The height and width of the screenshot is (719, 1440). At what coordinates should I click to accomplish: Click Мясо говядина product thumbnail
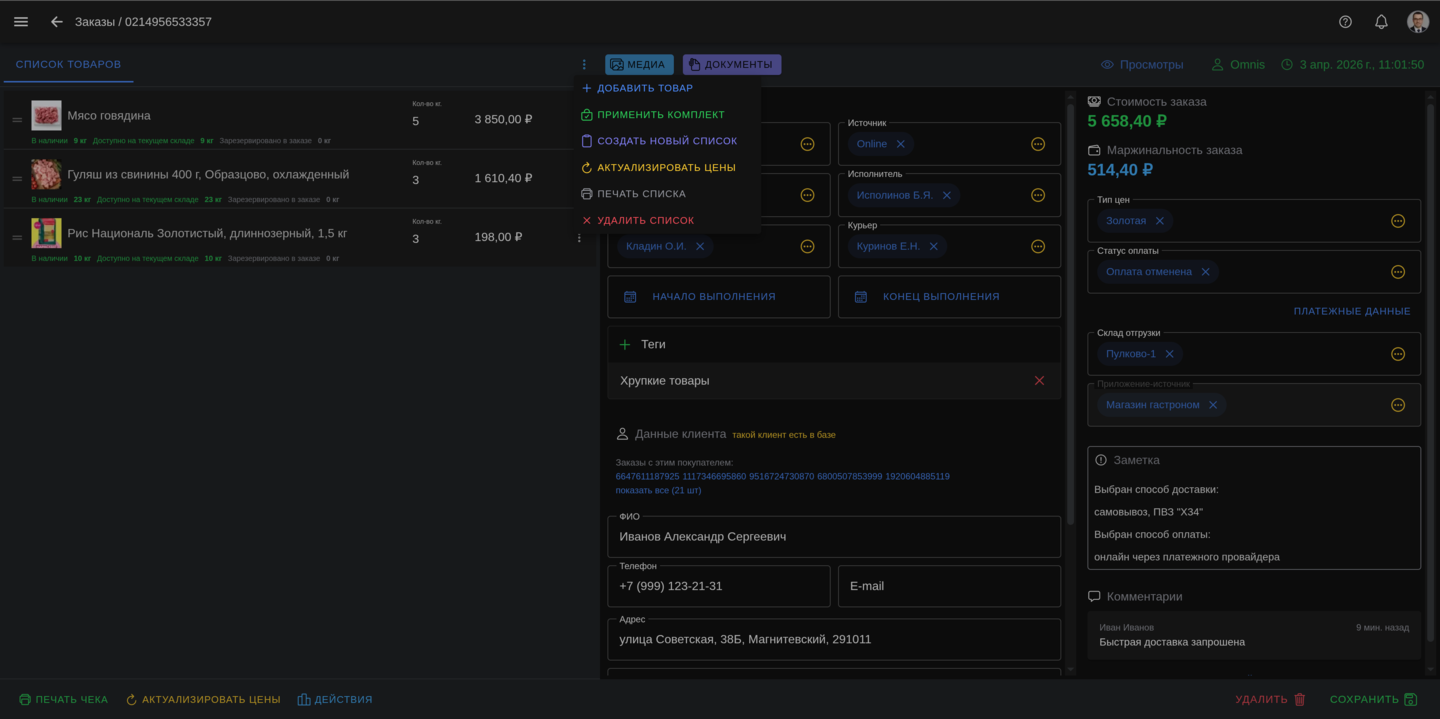pos(46,116)
